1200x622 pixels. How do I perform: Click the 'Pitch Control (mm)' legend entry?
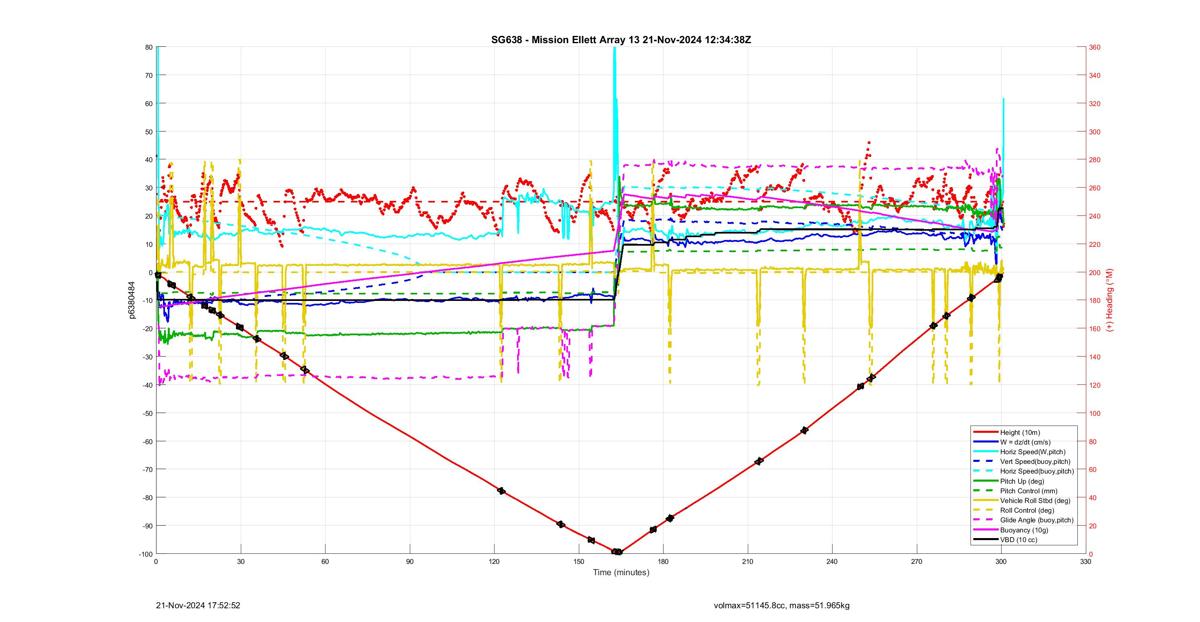point(1029,491)
